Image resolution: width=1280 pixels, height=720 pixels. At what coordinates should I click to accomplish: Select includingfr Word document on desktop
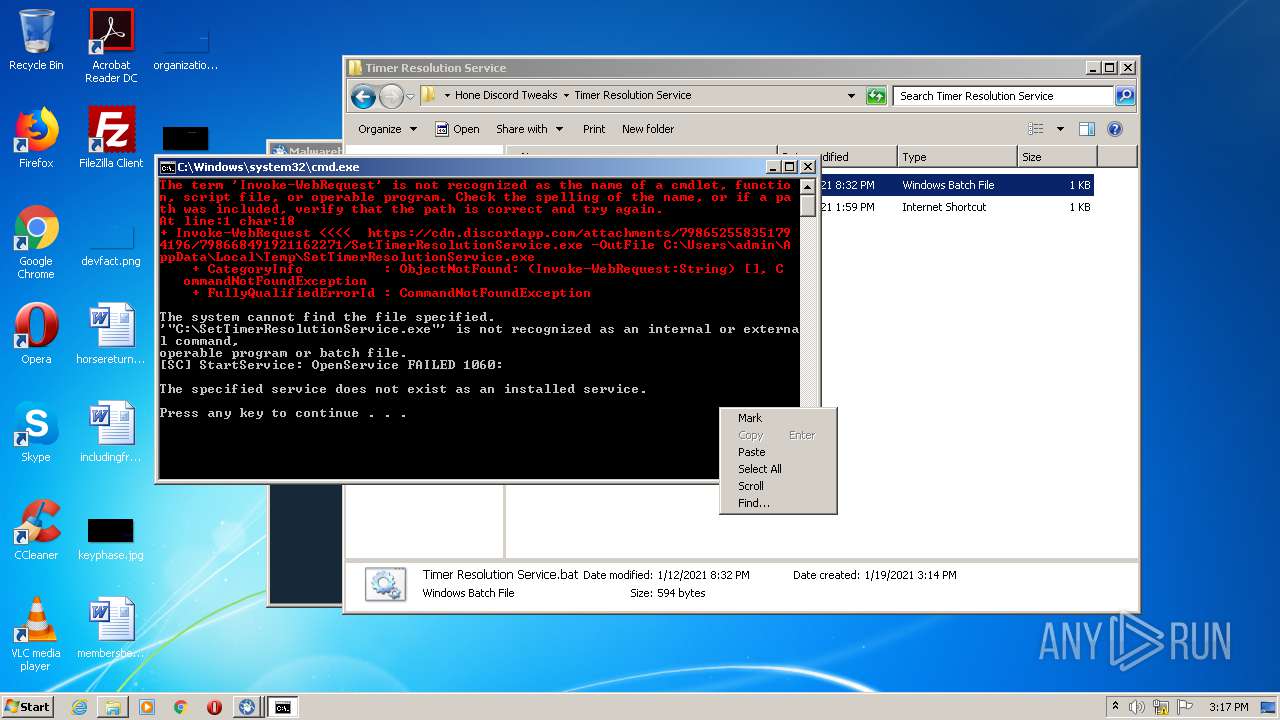point(111,432)
